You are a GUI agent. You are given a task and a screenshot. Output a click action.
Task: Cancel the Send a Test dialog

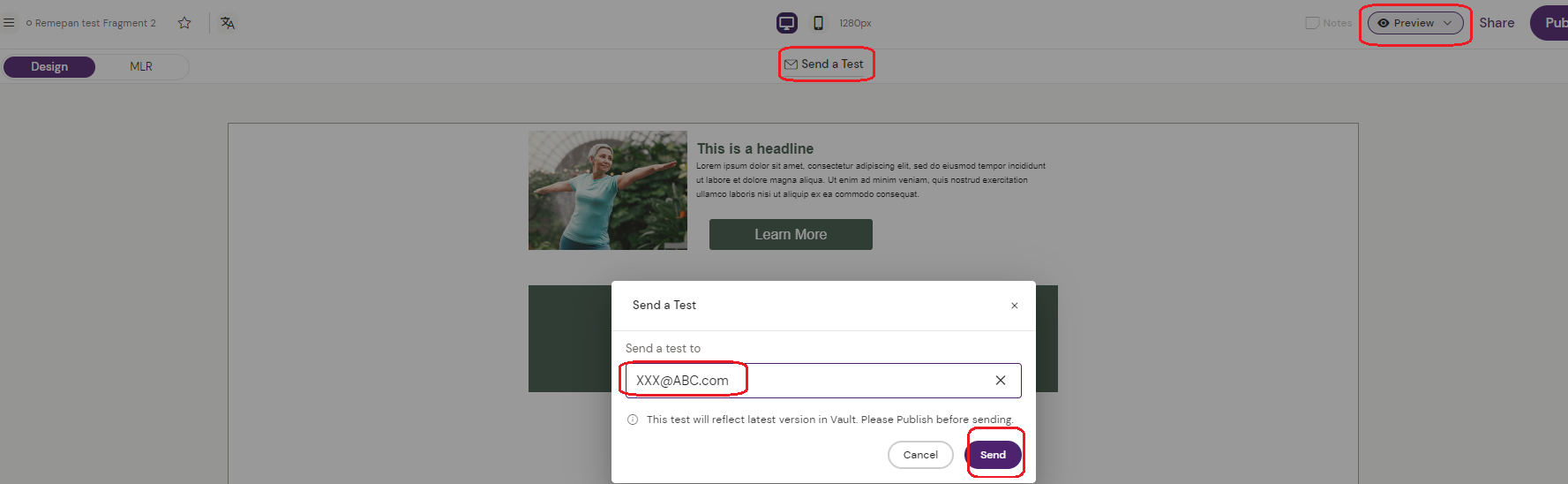[919, 455]
